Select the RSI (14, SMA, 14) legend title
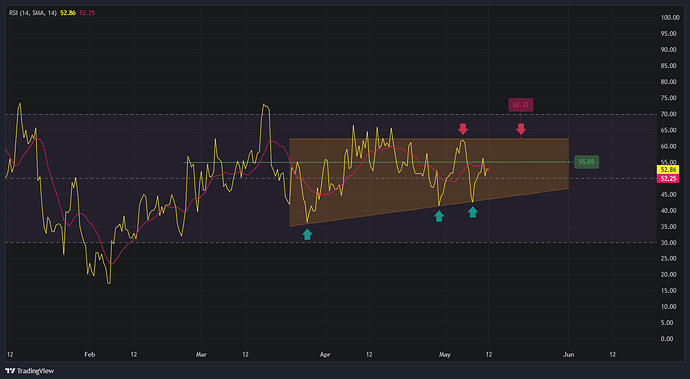This screenshot has height=379, width=690. click(33, 13)
